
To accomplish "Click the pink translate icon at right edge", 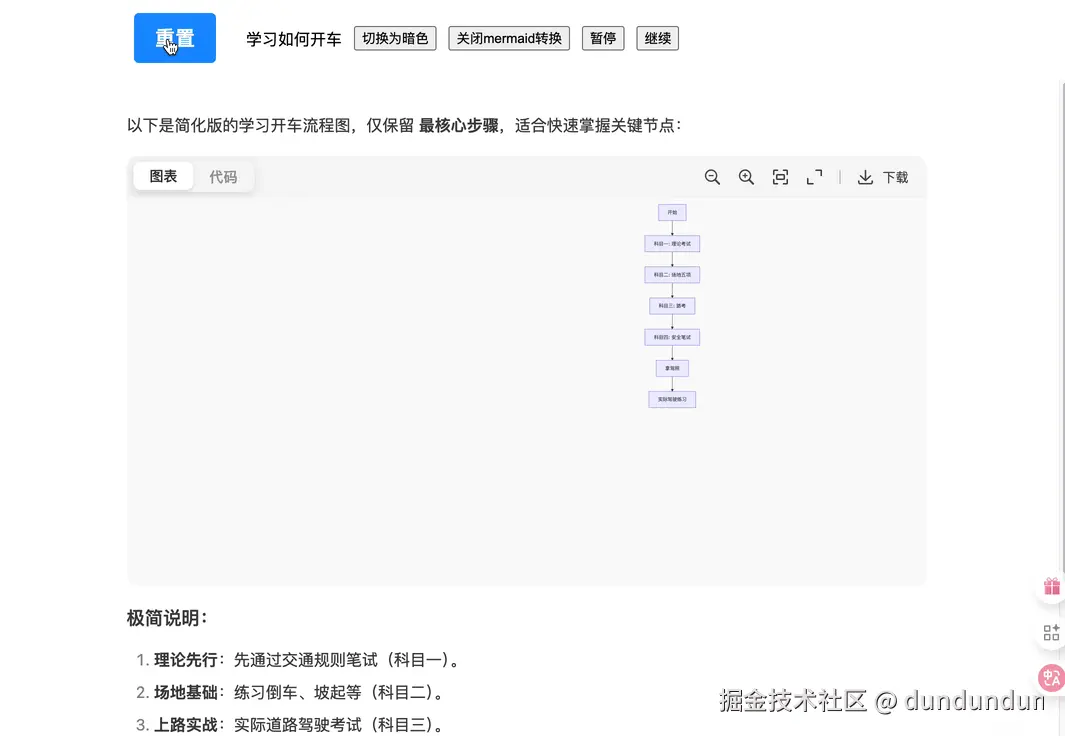I will (1051, 678).
